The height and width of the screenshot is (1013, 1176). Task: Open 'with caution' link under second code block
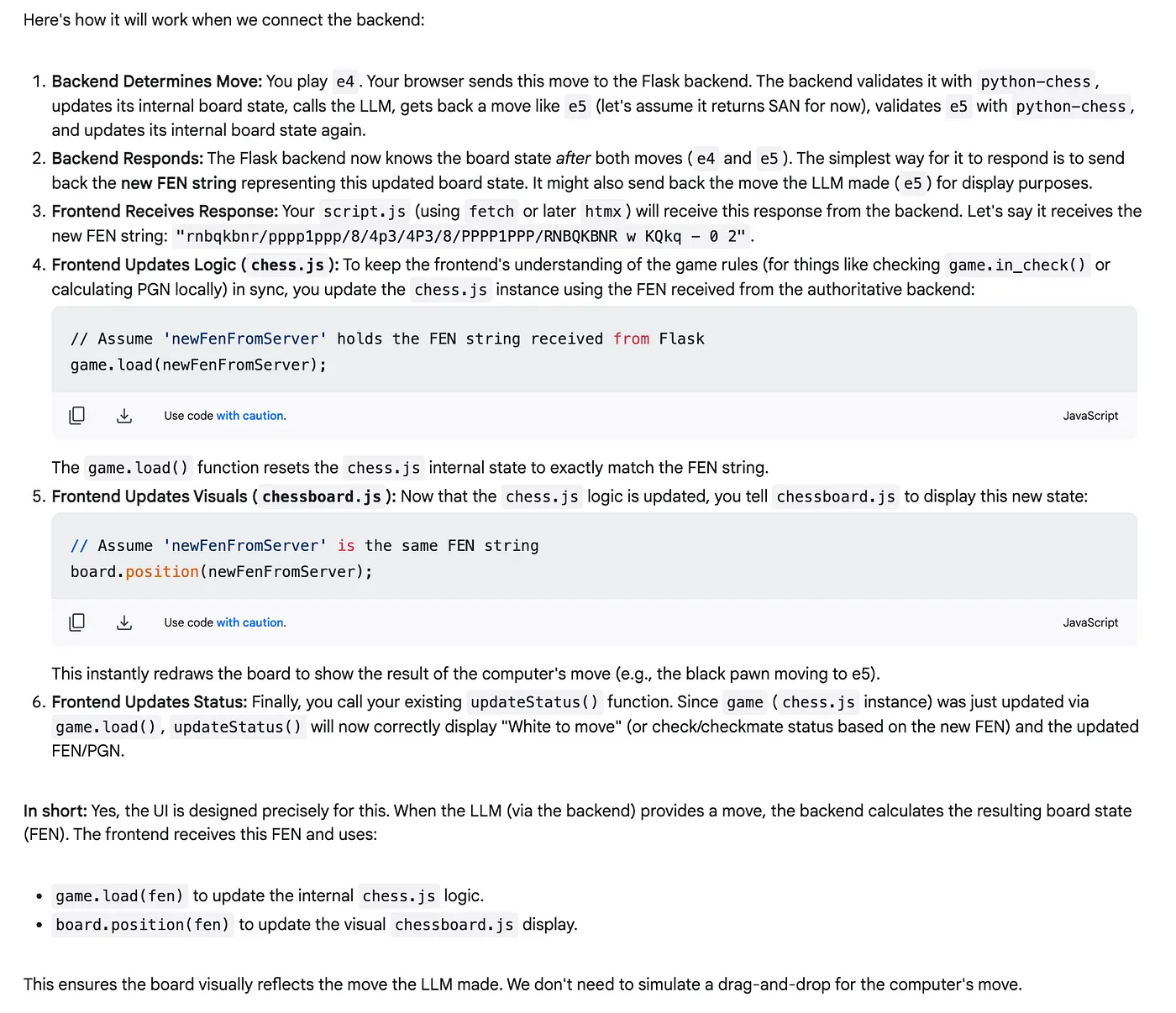251,622
